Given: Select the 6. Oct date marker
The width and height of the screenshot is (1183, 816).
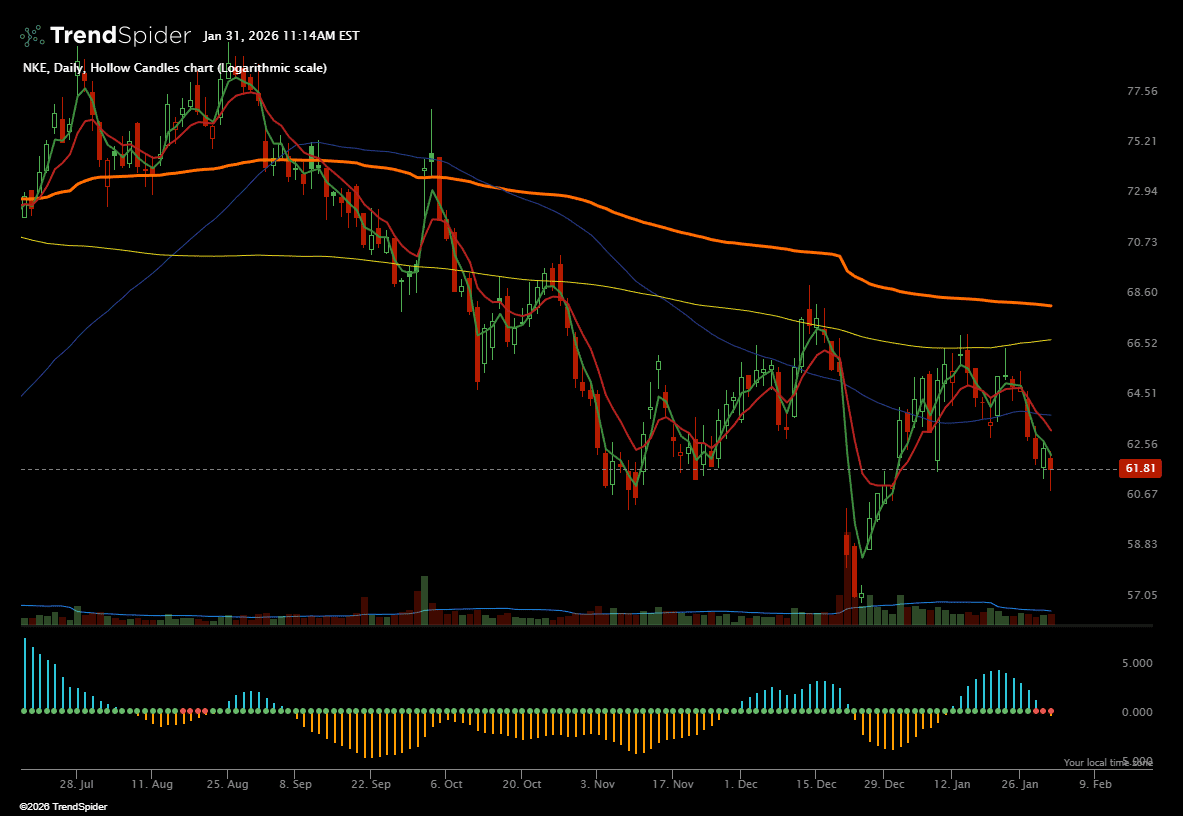Looking at the screenshot, I should (x=446, y=785).
